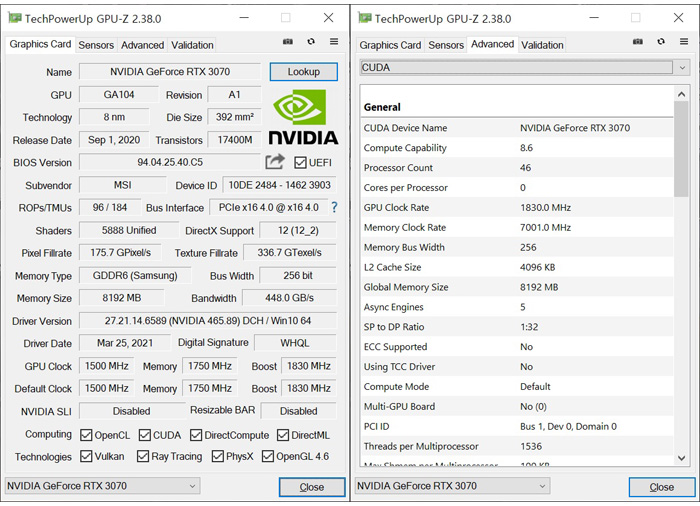Click refresh icon in right GPU-Z window
The image size is (700, 506).
[x=661, y=42]
